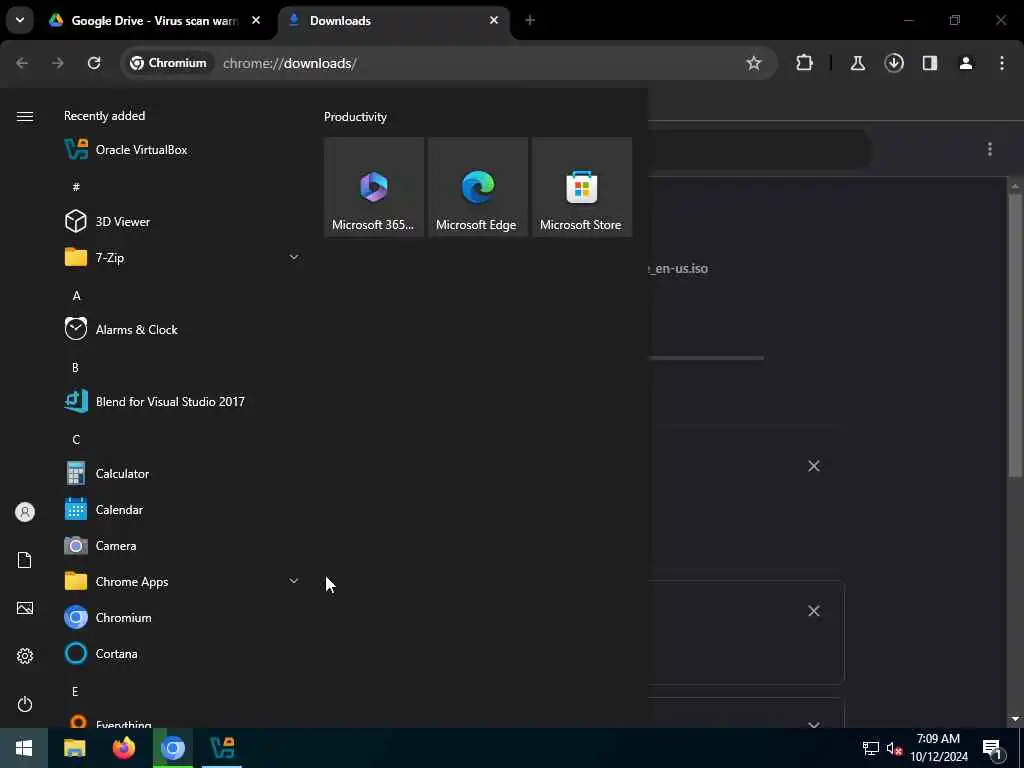Switch to VirtualBox on the taskbar
The height and width of the screenshot is (768, 1024).
click(x=222, y=748)
